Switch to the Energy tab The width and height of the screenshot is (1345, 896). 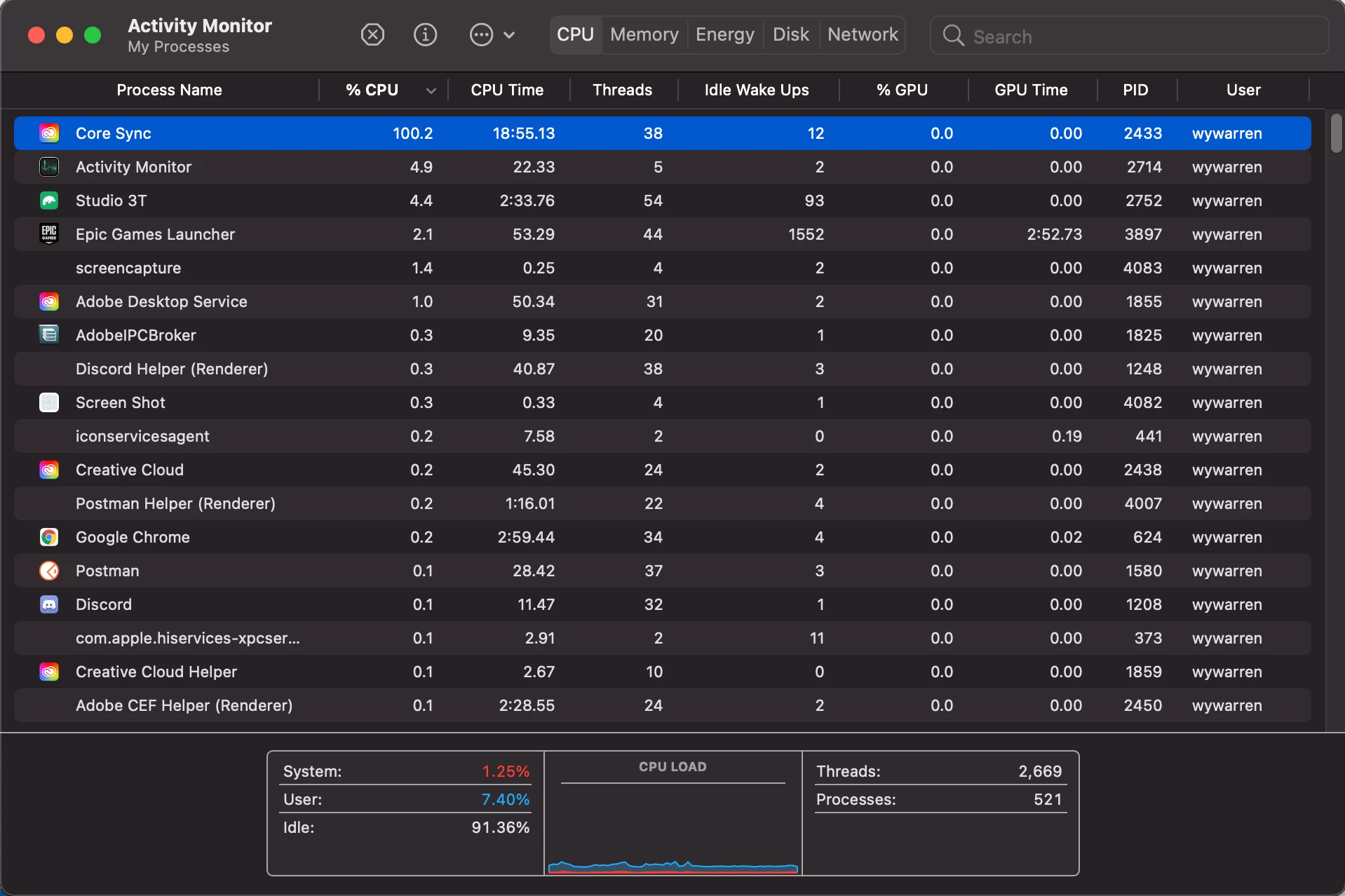(x=725, y=34)
